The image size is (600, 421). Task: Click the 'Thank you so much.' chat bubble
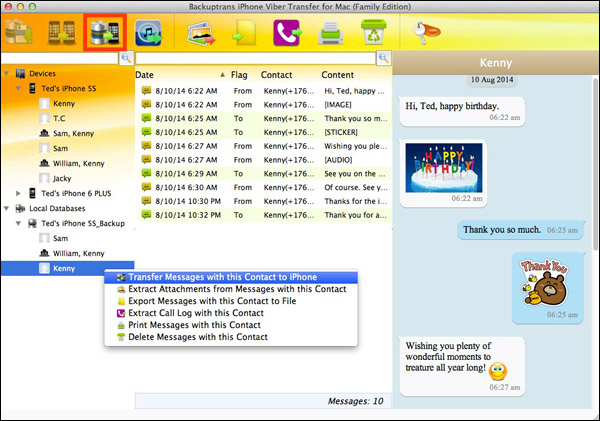pos(520,230)
